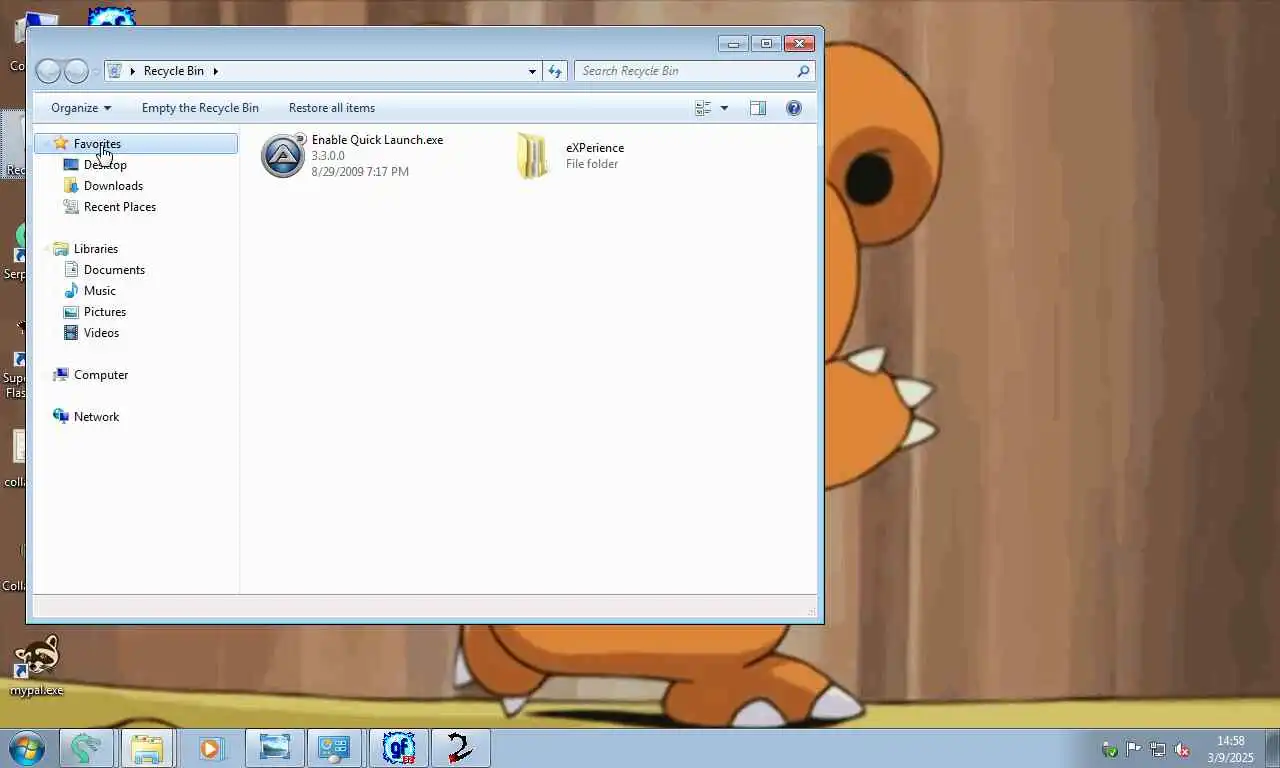Go back using the Back arrow
This screenshot has width=1280, height=768.
[48, 71]
